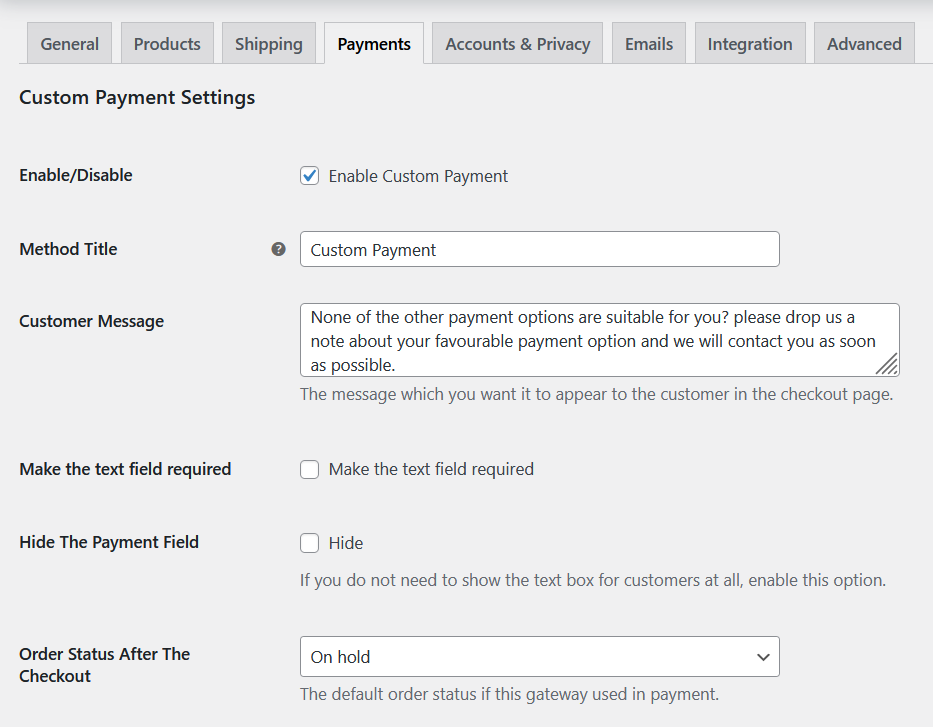Click the Hide label text

click(x=346, y=543)
